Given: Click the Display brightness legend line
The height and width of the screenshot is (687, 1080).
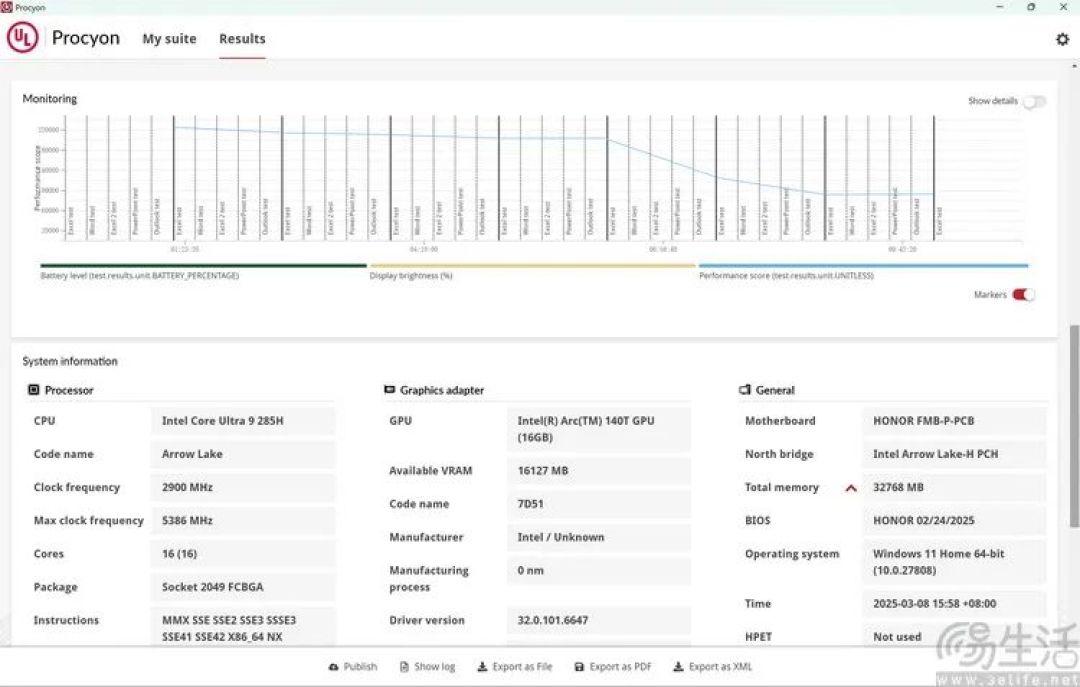Looking at the screenshot, I should (532, 265).
